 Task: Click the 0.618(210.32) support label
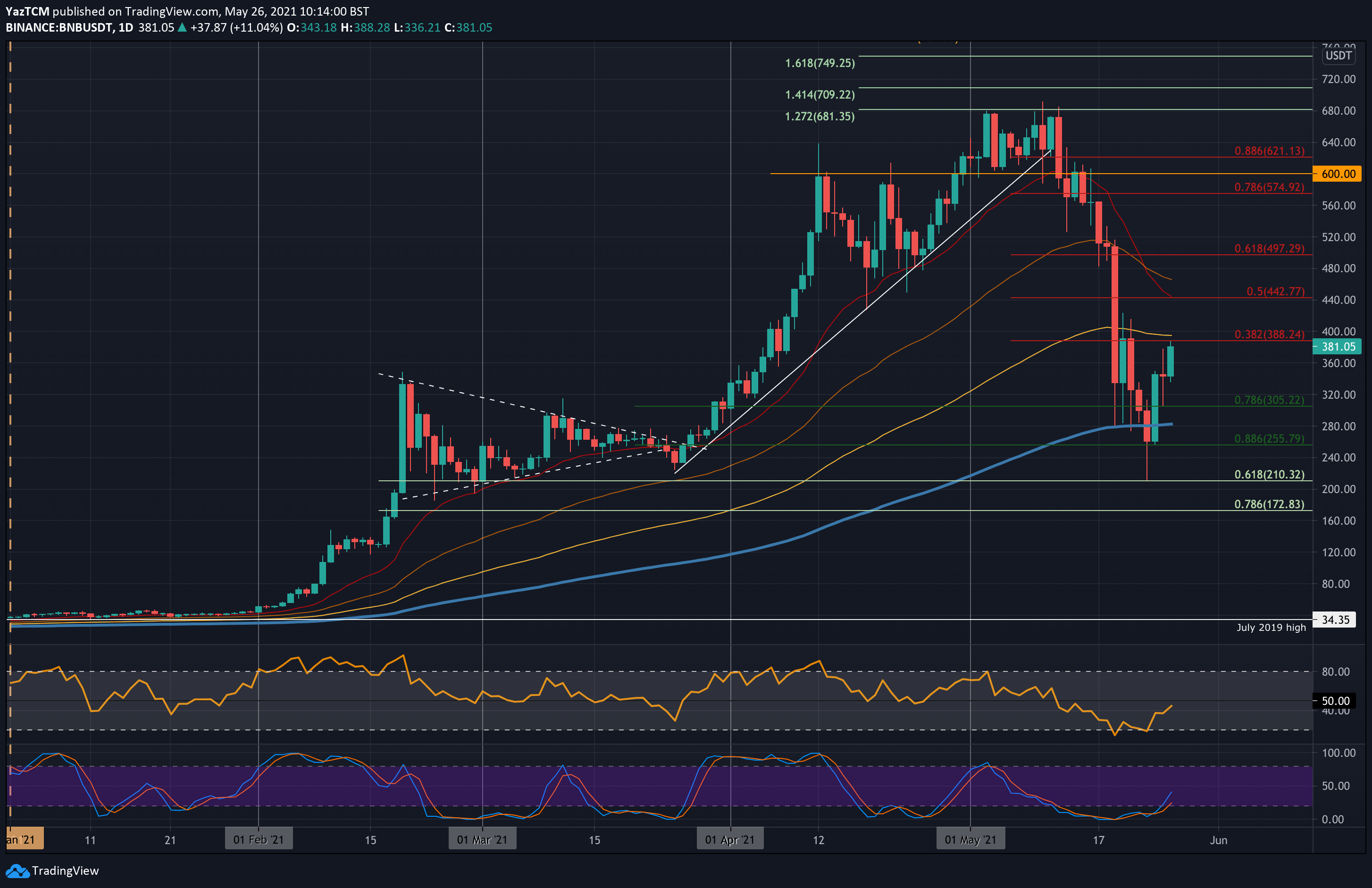pos(1269,475)
